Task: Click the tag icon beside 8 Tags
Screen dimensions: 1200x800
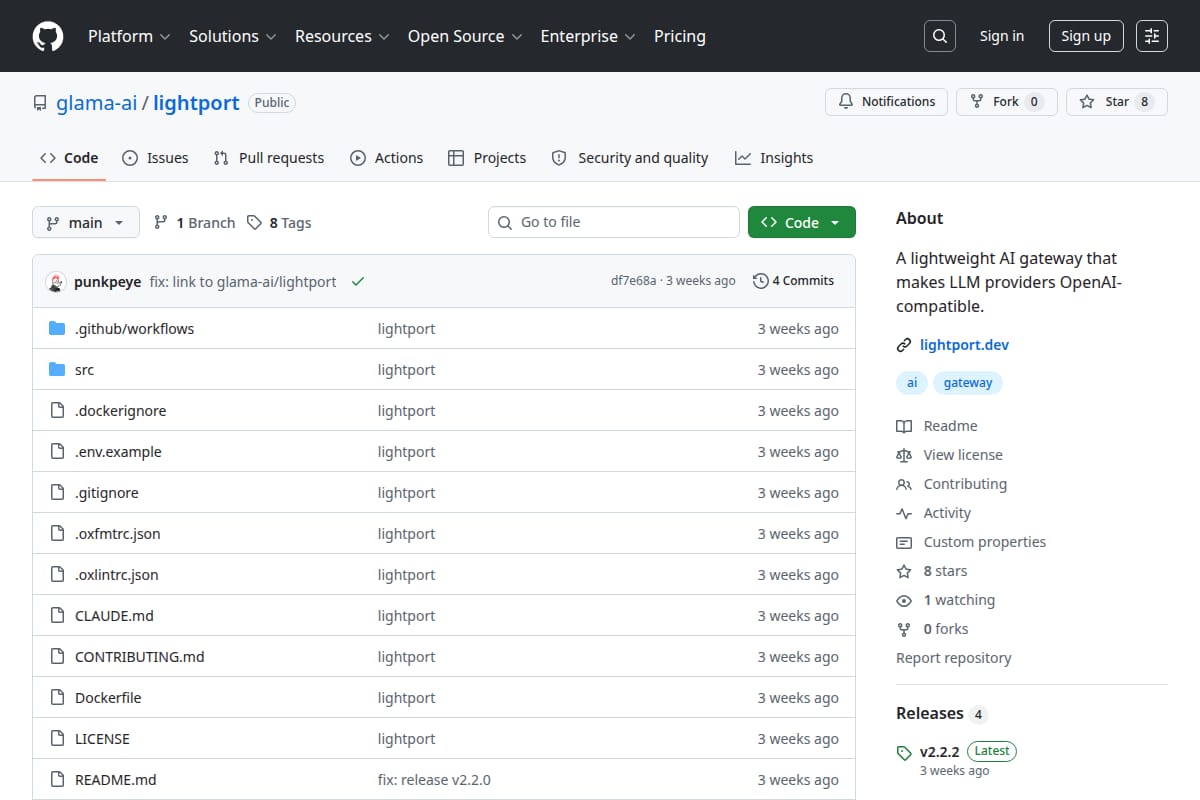Action: (x=254, y=222)
